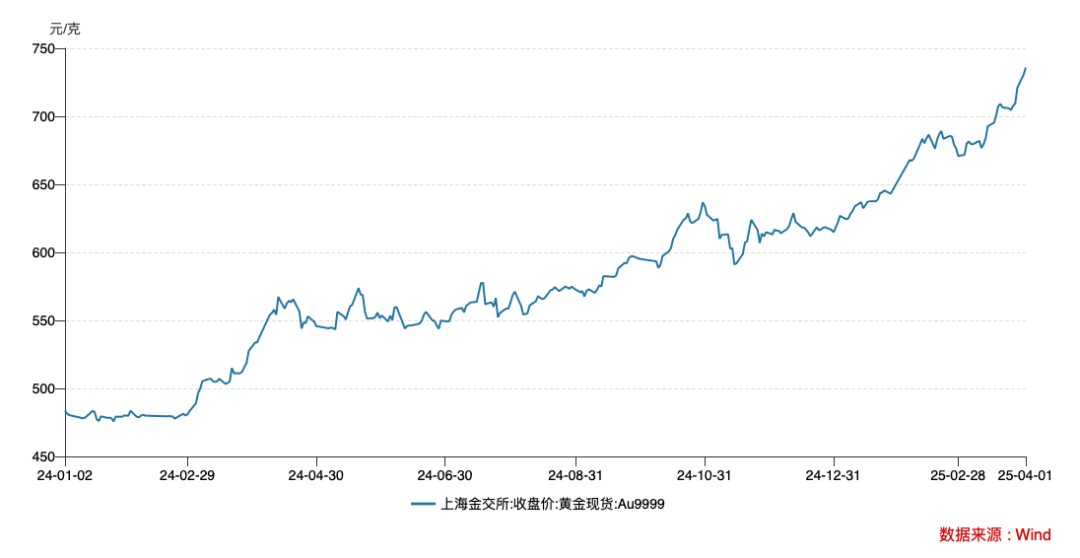This screenshot has height=558, width=1080.
Task: Click the 元/克 unit label
Action: coord(65,29)
